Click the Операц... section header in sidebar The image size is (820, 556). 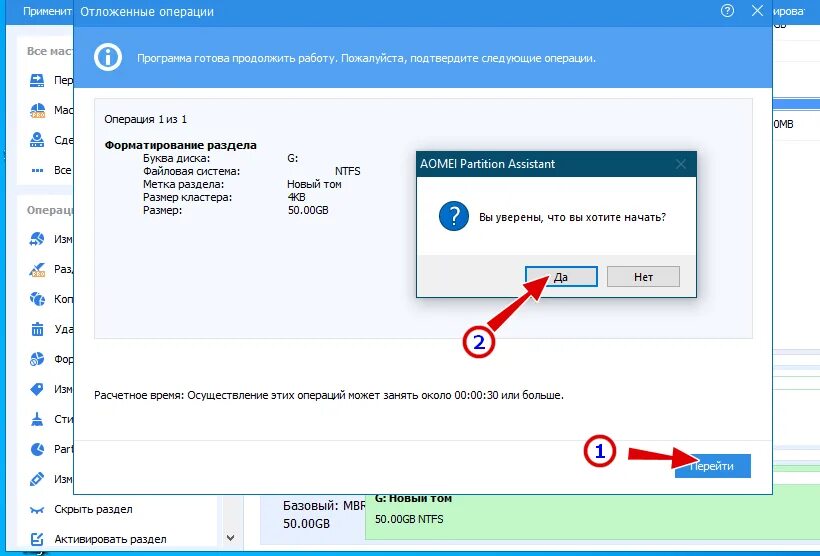[x=50, y=210]
